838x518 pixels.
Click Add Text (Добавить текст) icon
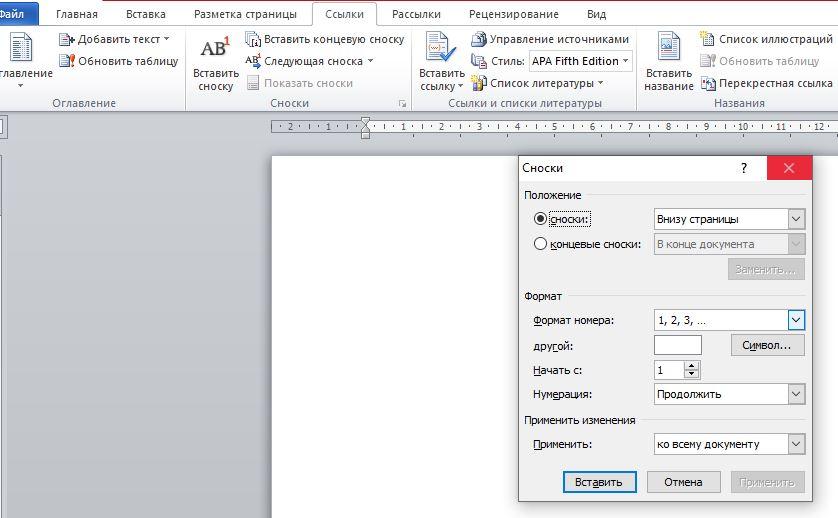pyautogui.click(x=67, y=39)
